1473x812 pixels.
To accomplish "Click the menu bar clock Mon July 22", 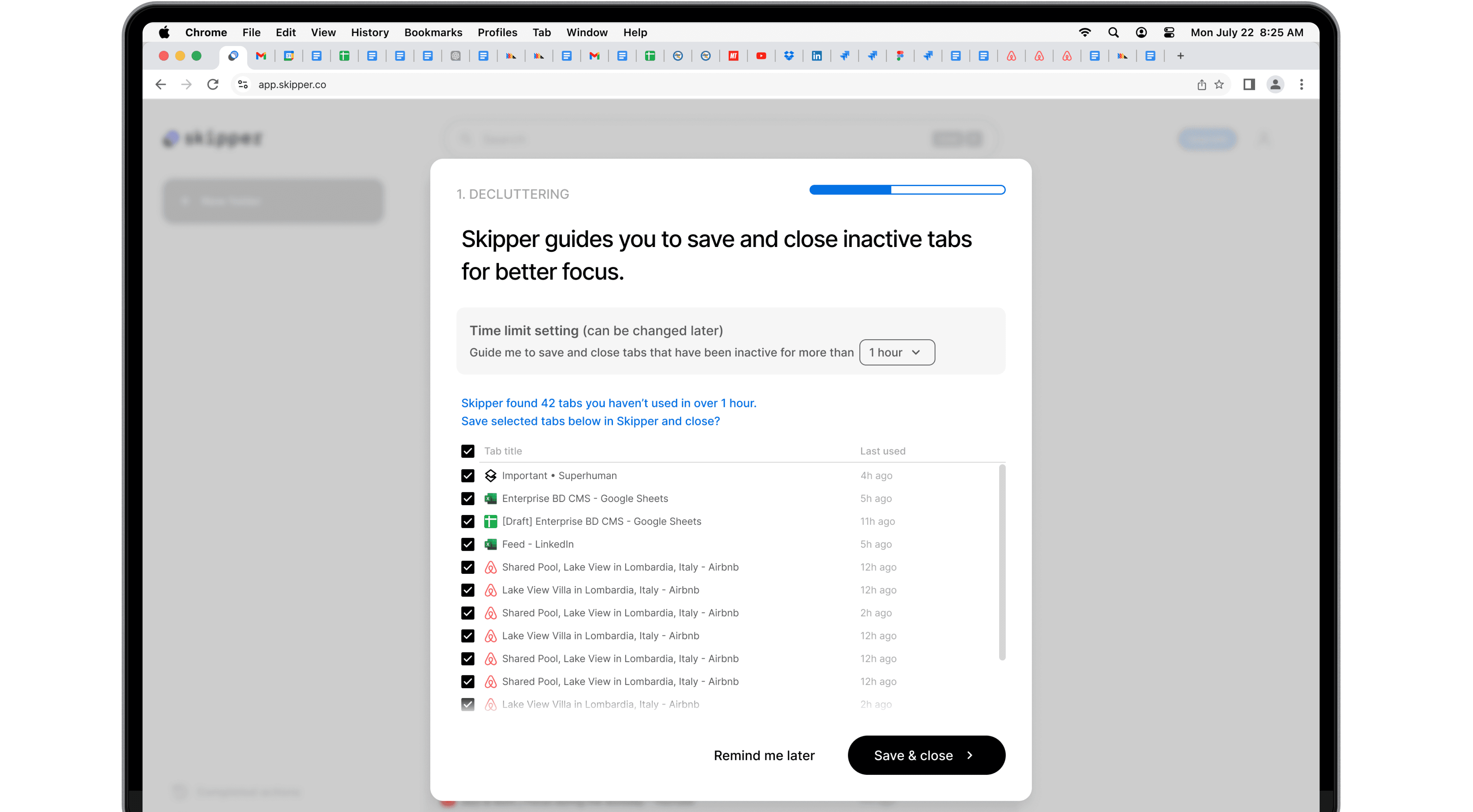I will [1247, 32].
